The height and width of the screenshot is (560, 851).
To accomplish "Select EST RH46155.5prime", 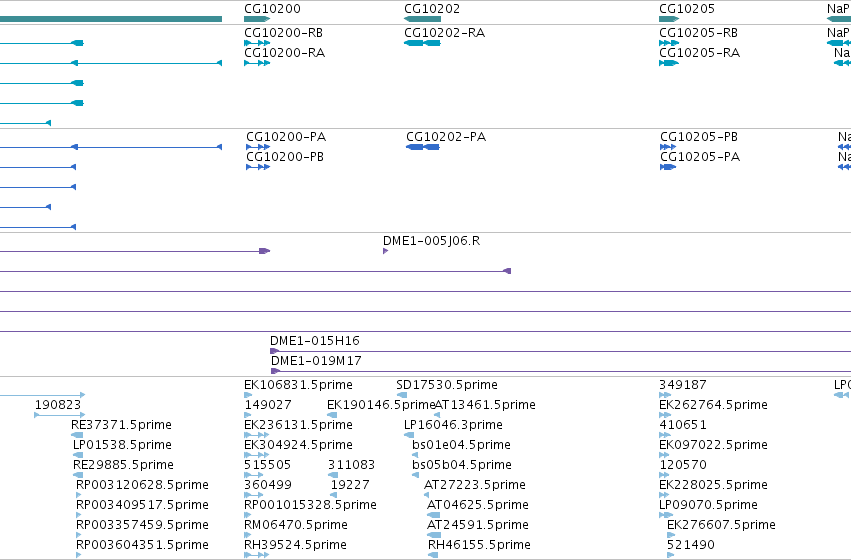I will click(479, 545).
